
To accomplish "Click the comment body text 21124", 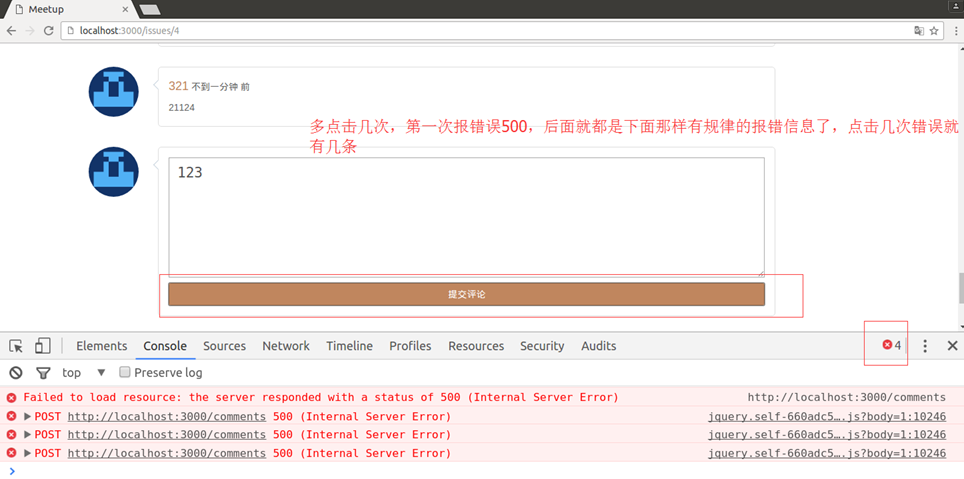I will [181, 108].
